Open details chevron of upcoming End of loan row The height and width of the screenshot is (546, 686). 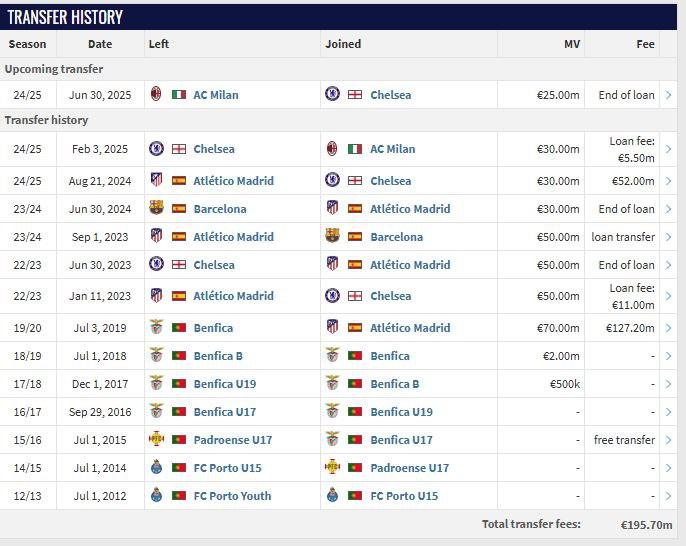(668, 95)
